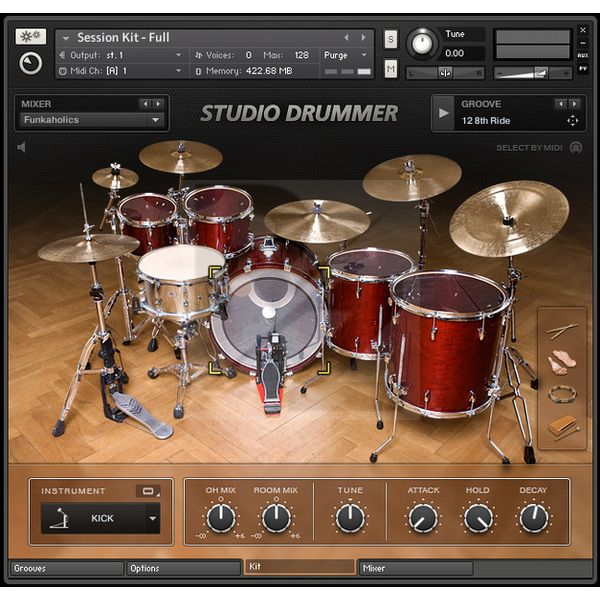Go to next instrument preset arrow

363,38
